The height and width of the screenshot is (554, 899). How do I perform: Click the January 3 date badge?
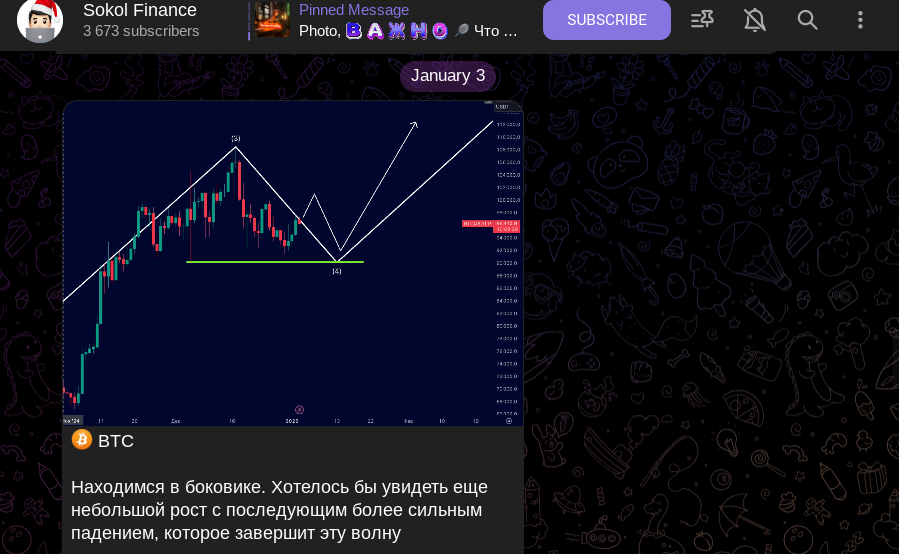[448, 76]
